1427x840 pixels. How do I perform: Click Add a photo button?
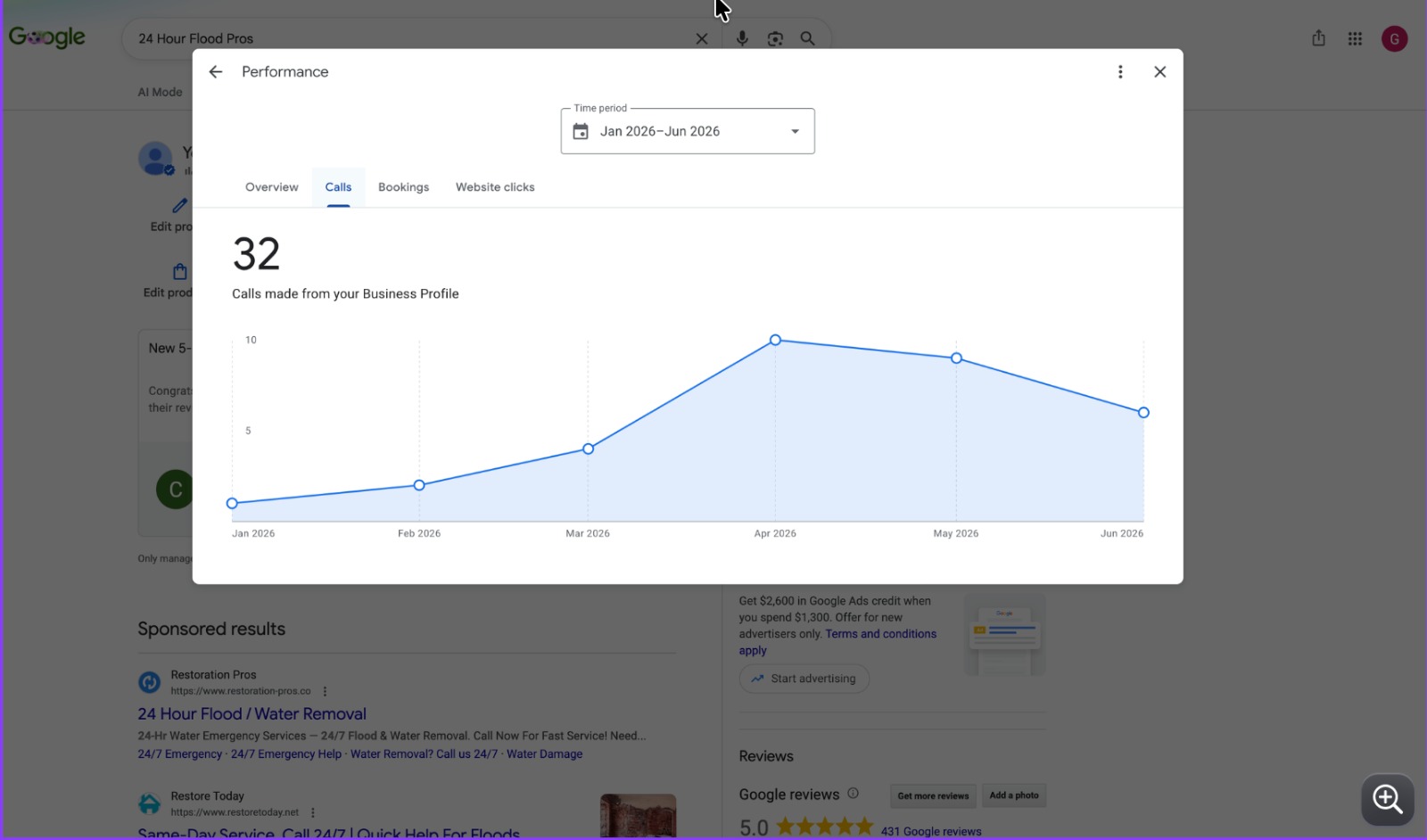(x=1014, y=795)
